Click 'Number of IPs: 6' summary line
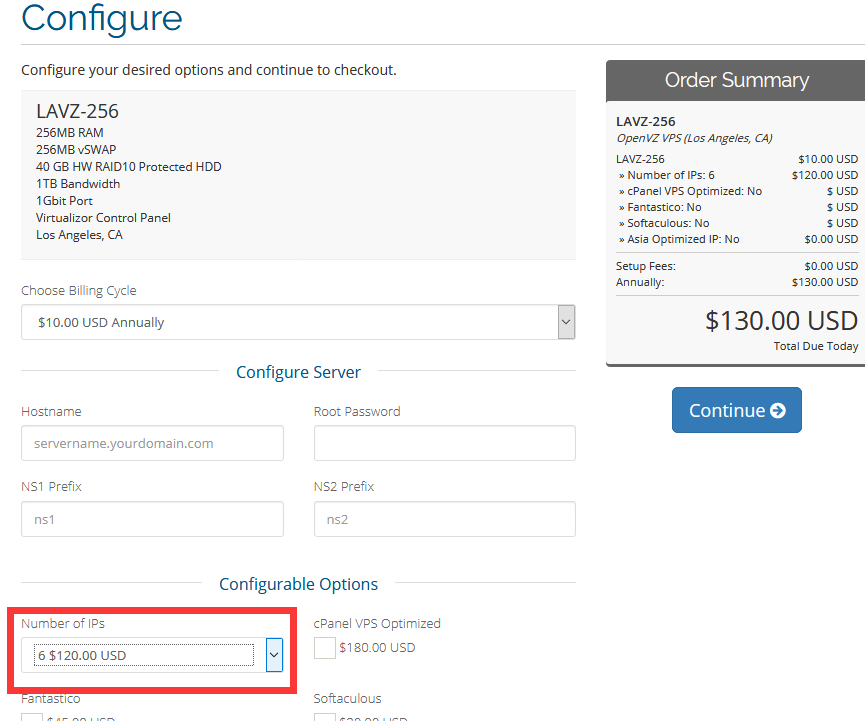The height and width of the screenshot is (721, 865). (x=669, y=175)
